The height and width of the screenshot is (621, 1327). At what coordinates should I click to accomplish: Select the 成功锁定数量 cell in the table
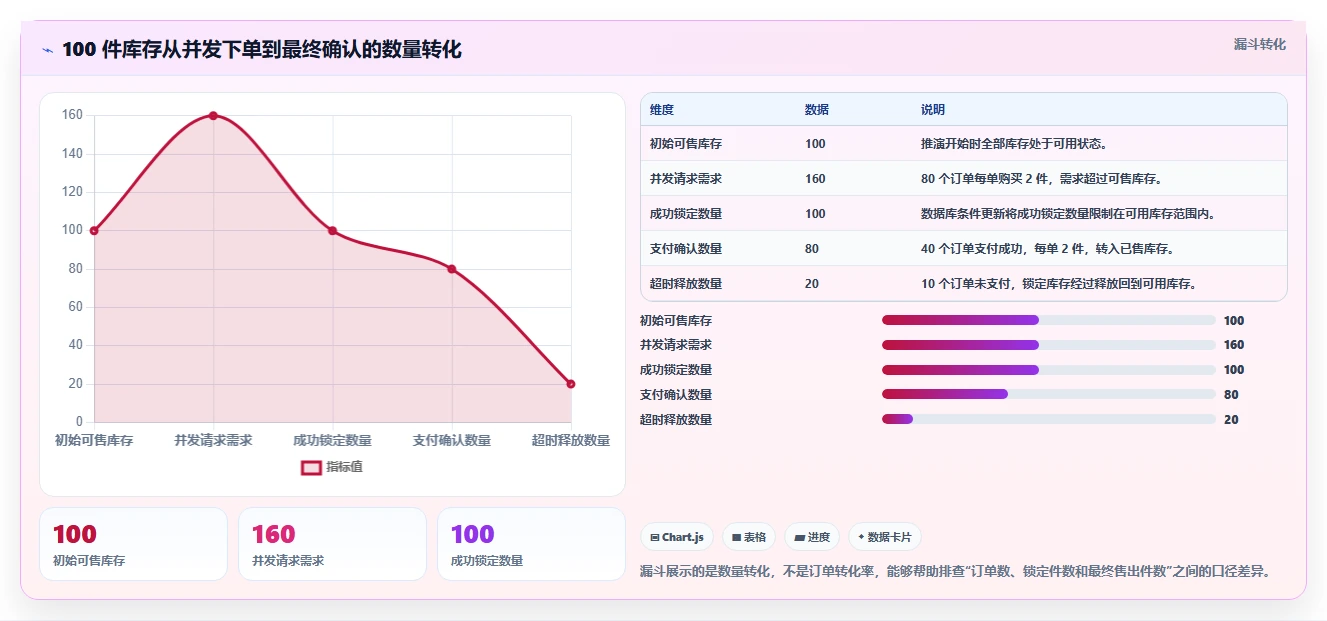(x=686, y=214)
